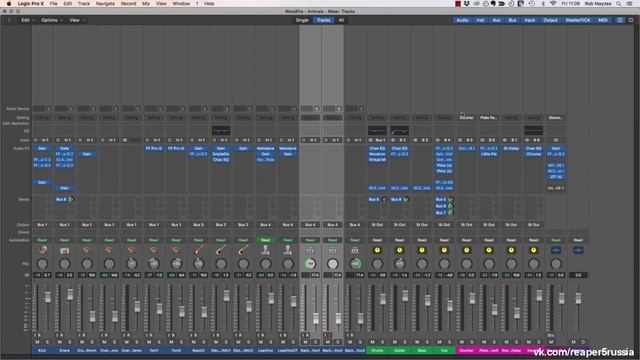Open the Track menu in the menu bar
This screenshot has height=360, width=640.
(x=84, y=4)
